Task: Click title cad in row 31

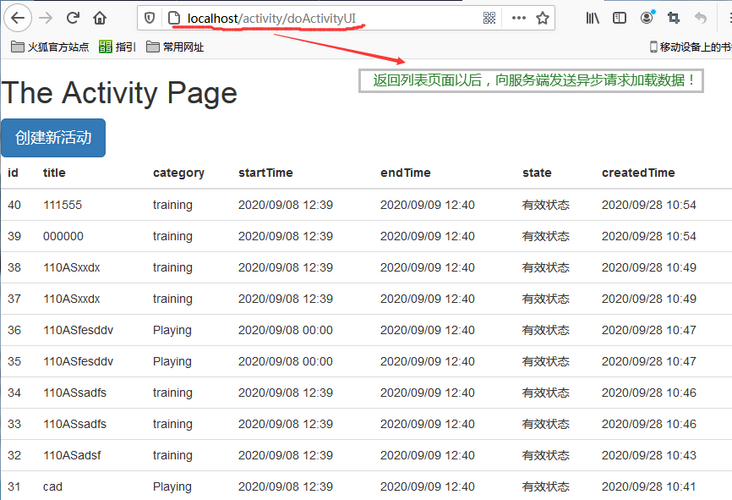Action: (53, 487)
